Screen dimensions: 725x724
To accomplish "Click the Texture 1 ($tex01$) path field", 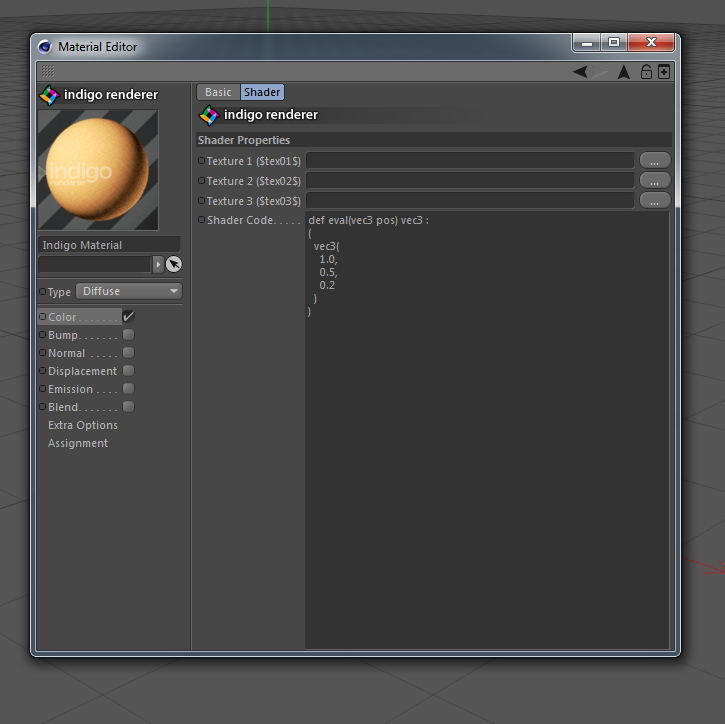I will click(x=470, y=160).
